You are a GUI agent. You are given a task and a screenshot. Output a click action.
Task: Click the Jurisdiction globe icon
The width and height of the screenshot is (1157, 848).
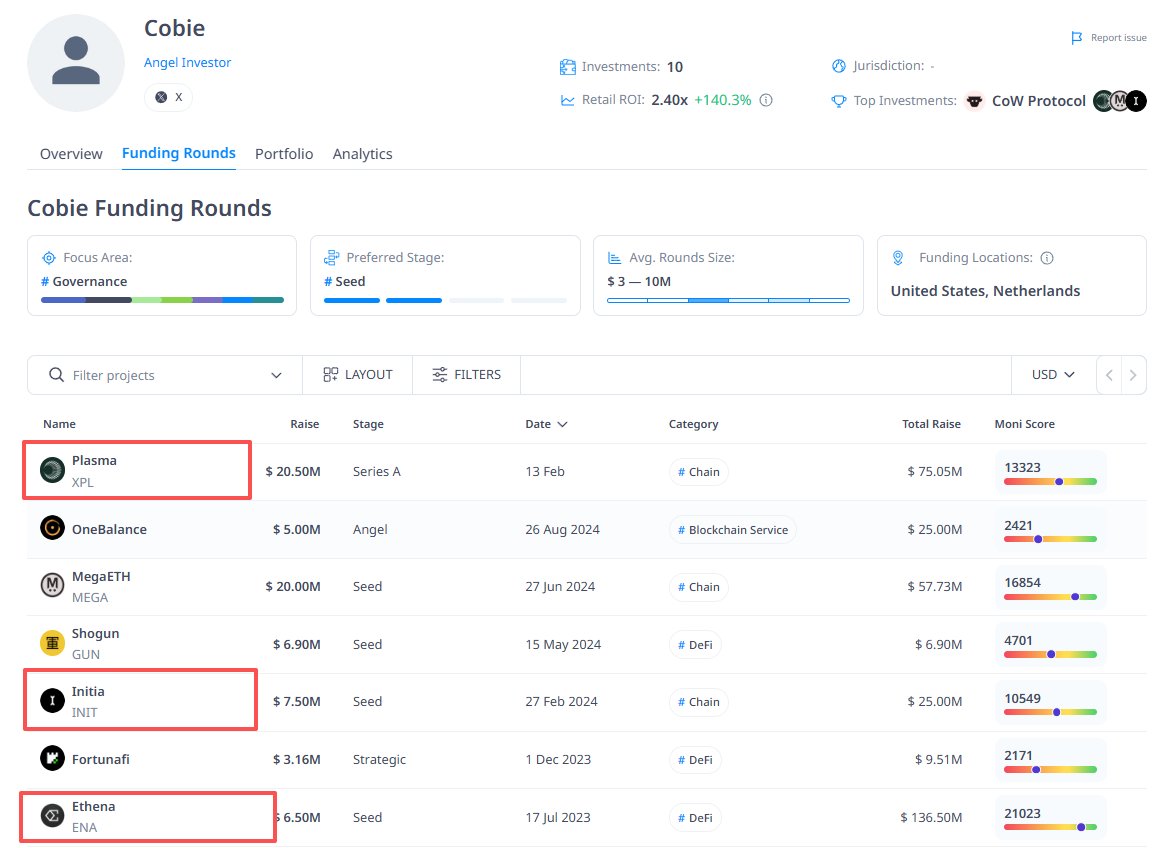pyautogui.click(x=839, y=66)
